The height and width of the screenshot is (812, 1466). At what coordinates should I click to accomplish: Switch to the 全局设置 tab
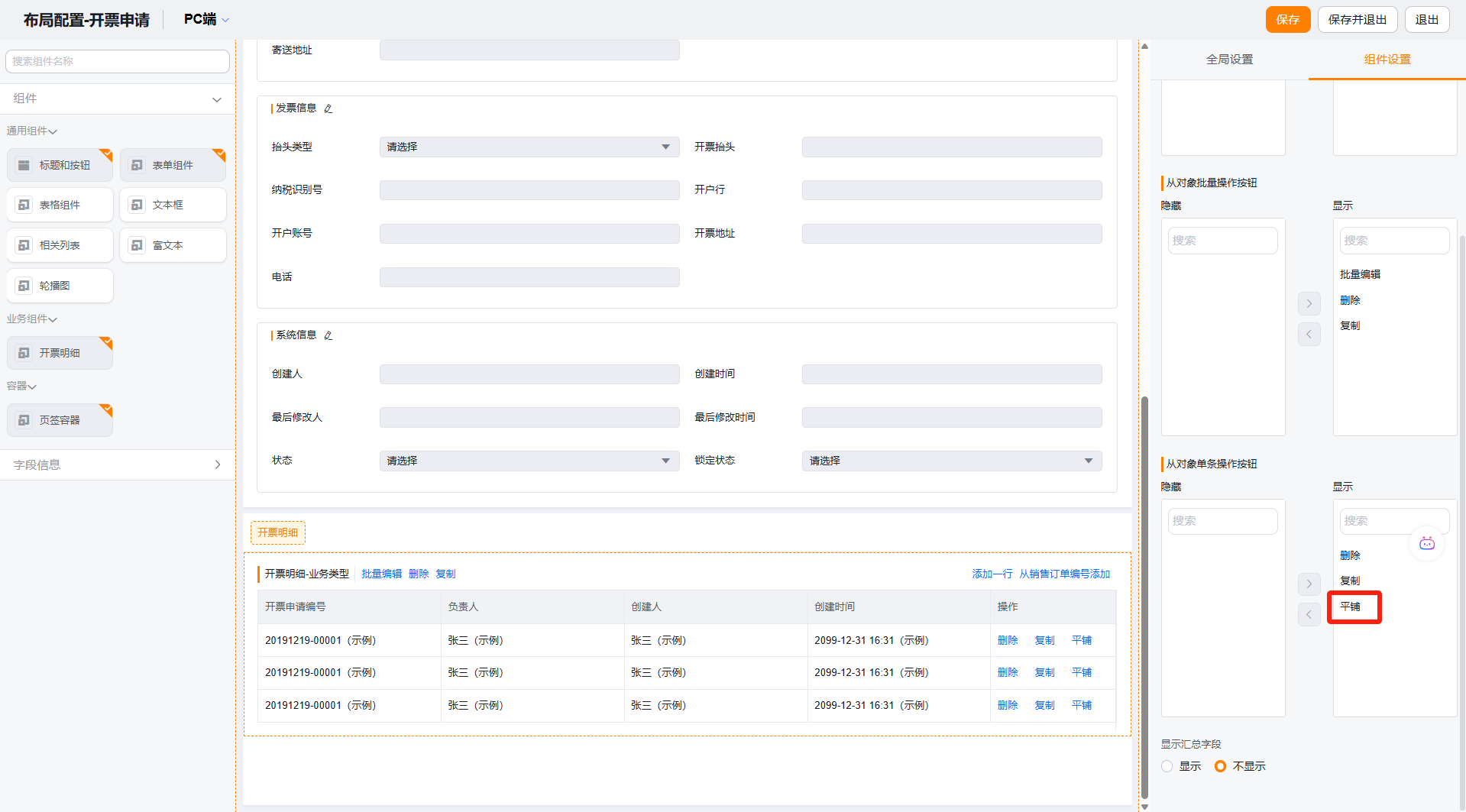[1229, 60]
